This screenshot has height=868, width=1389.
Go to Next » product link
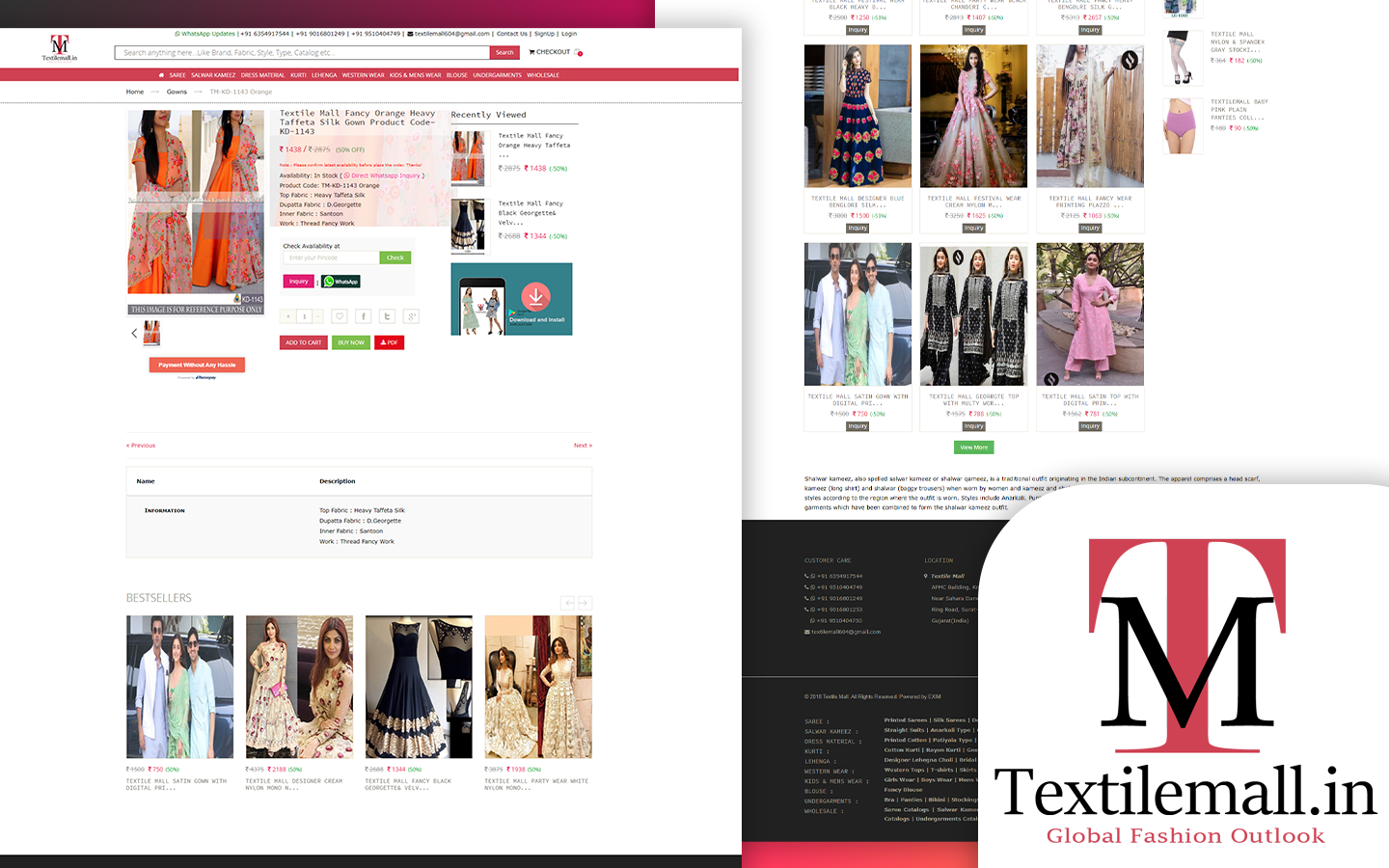pos(583,446)
